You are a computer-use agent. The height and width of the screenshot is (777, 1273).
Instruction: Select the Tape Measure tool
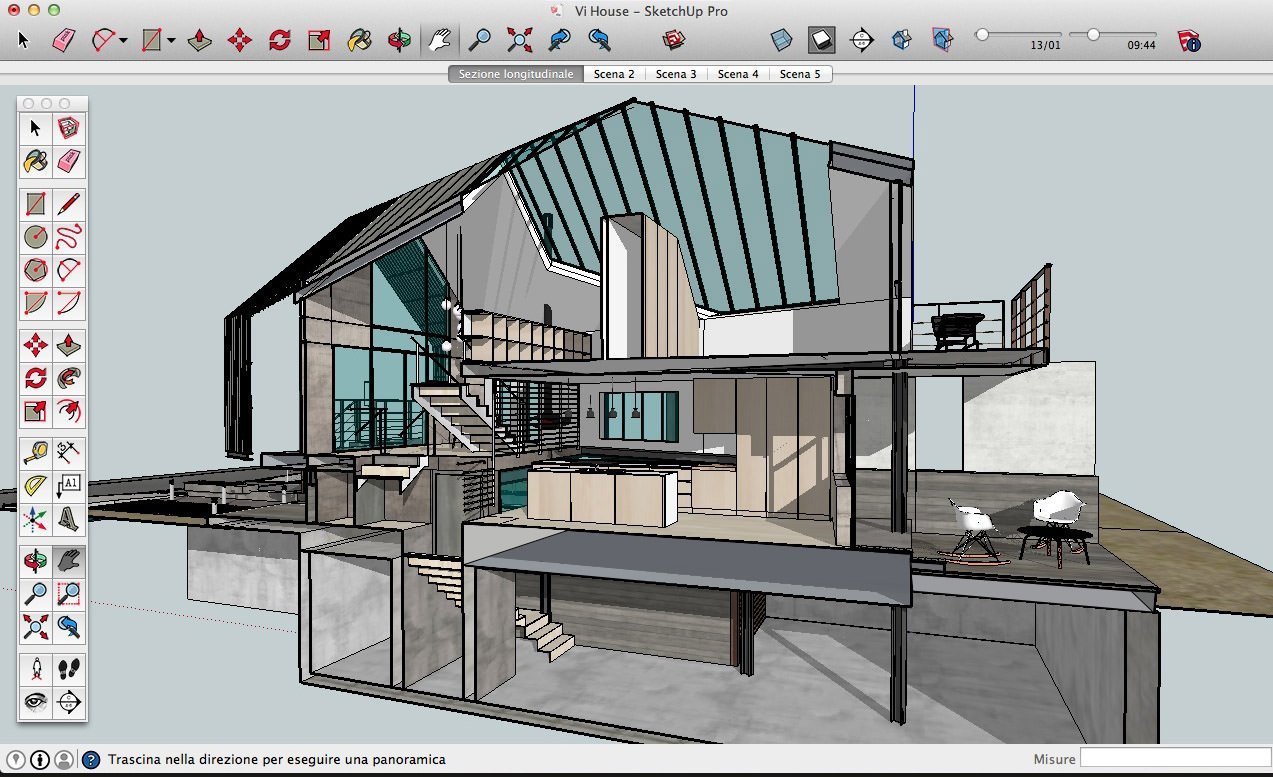[x=36, y=453]
